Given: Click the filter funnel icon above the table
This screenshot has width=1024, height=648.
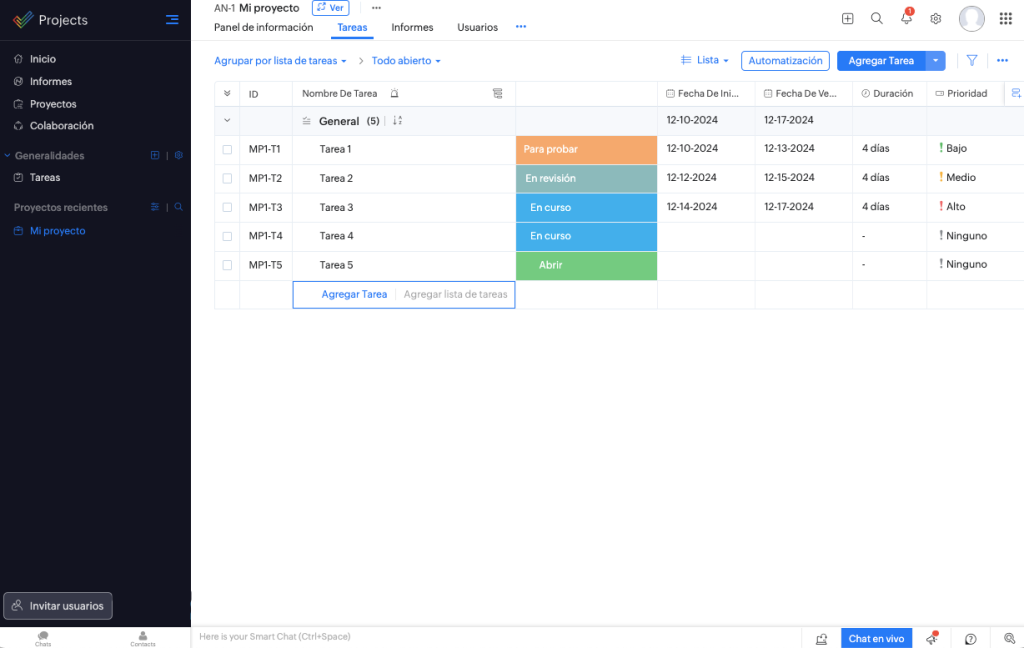Looking at the screenshot, I should [971, 60].
